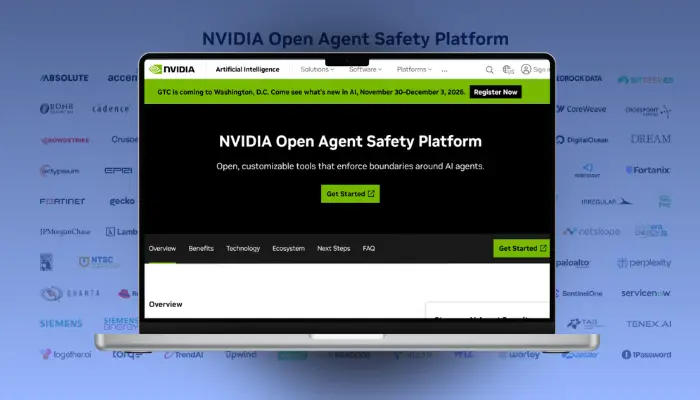Click the TrendAI partner logo
700x400 pixels.
point(183,354)
